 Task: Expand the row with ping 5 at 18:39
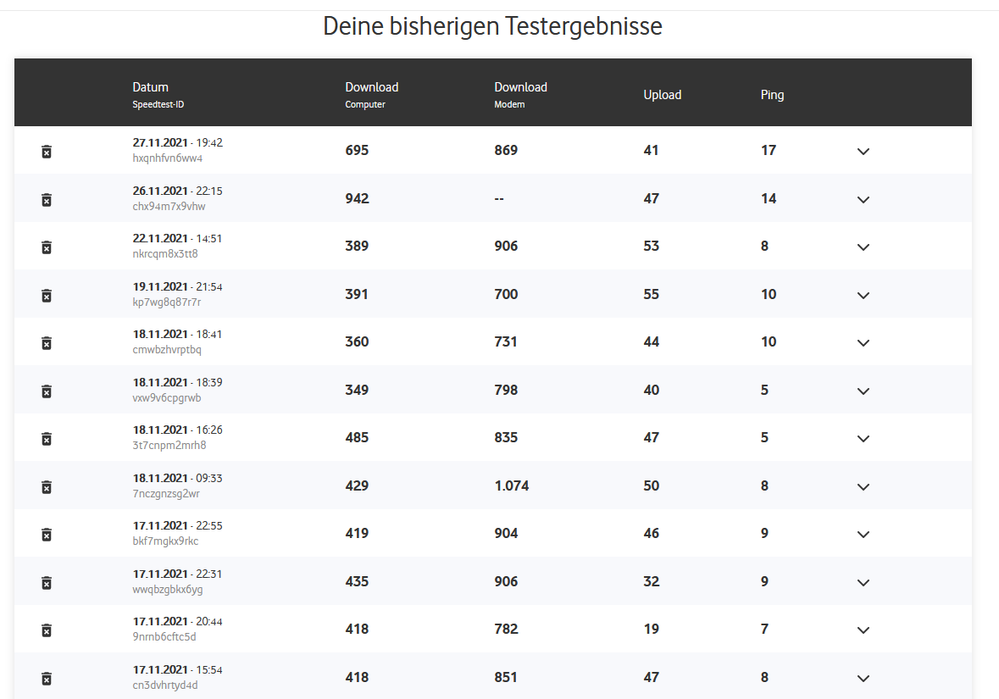point(864,391)
